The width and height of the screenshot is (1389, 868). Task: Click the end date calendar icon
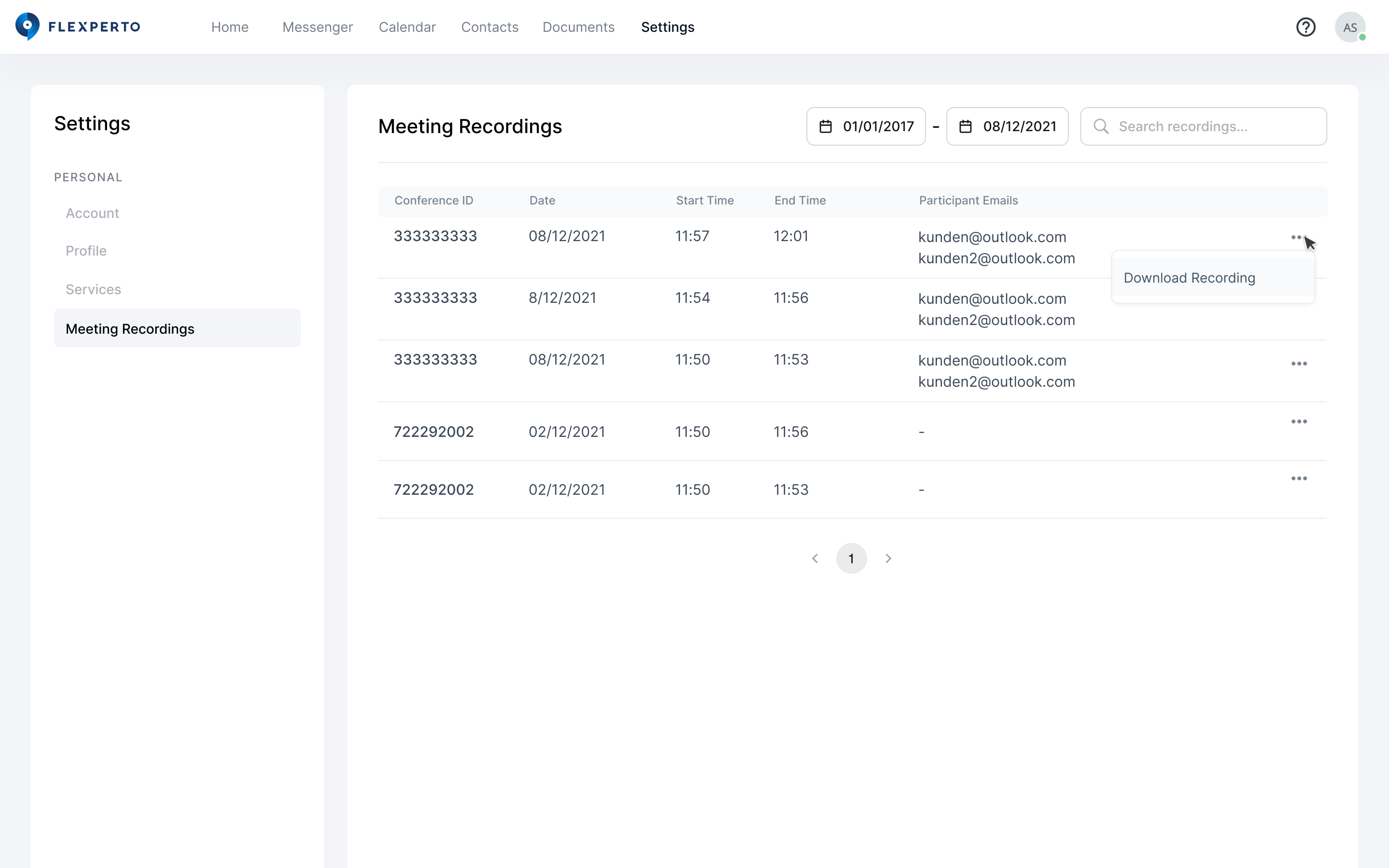coord(966,126)
